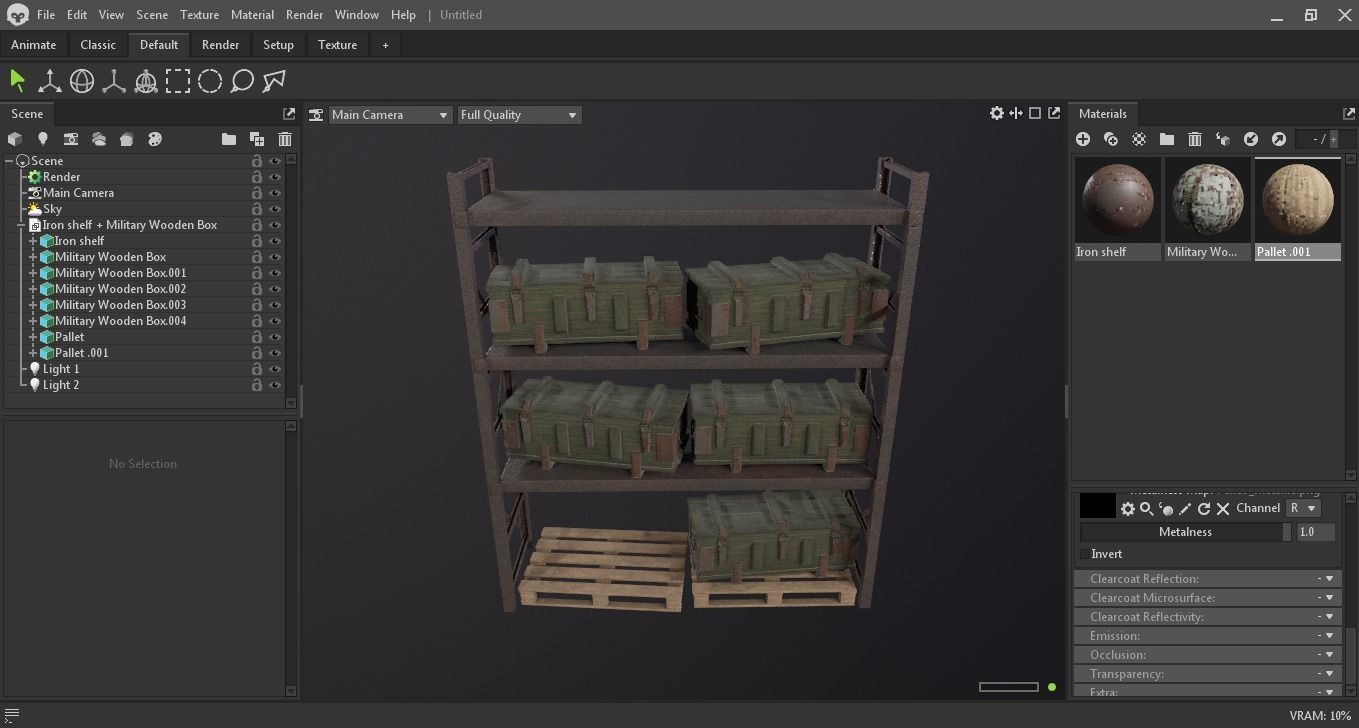Hide the Pallet object via eye icon
This screenshot has width=1359, height=728.
(275, 337)
